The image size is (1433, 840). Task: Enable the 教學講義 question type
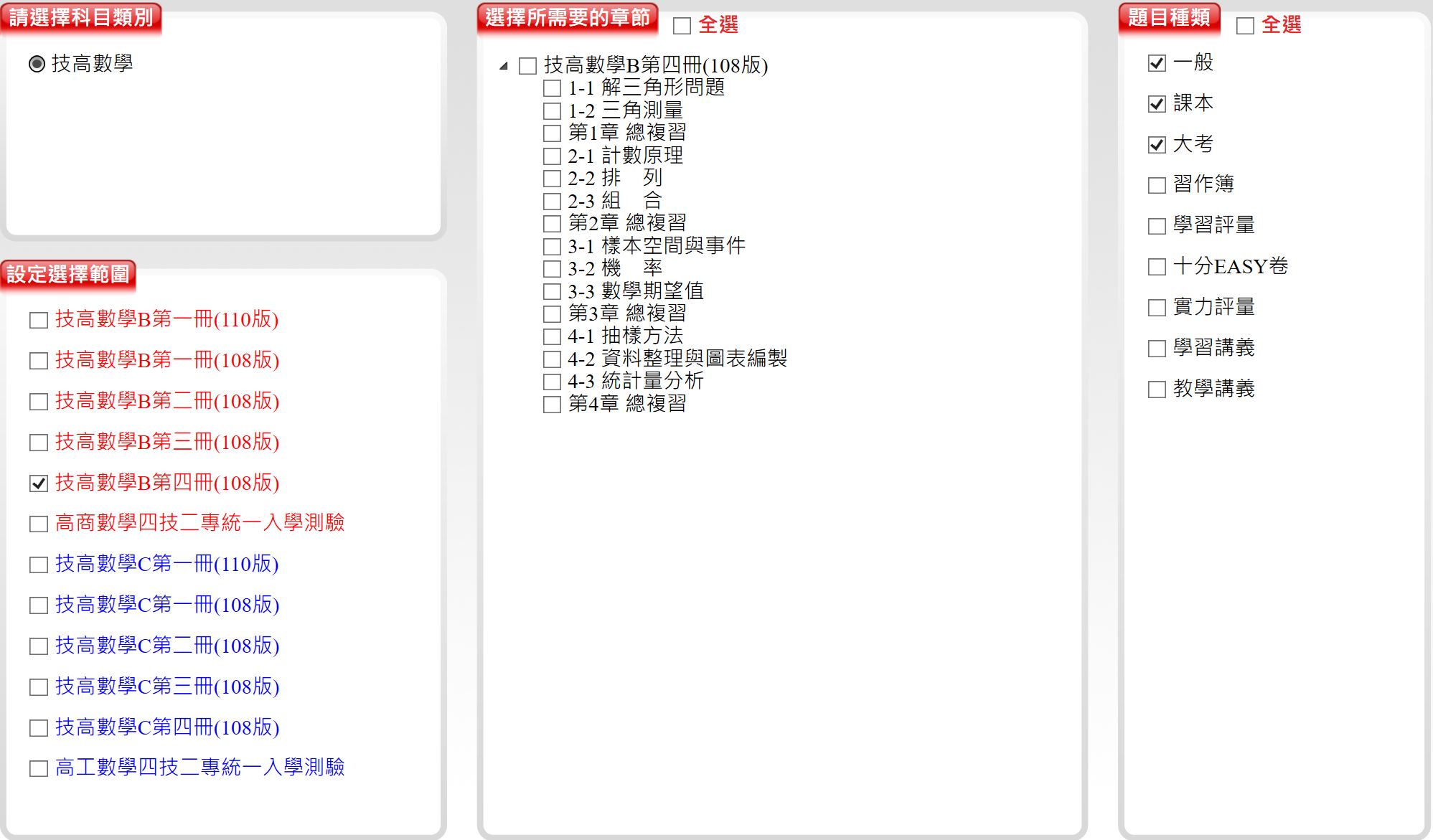[1157, 390]
